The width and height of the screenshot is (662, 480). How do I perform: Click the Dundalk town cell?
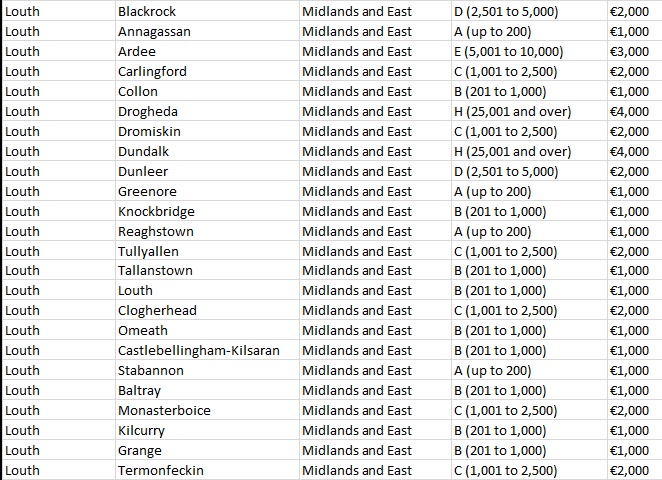click(x=207, y=151)
